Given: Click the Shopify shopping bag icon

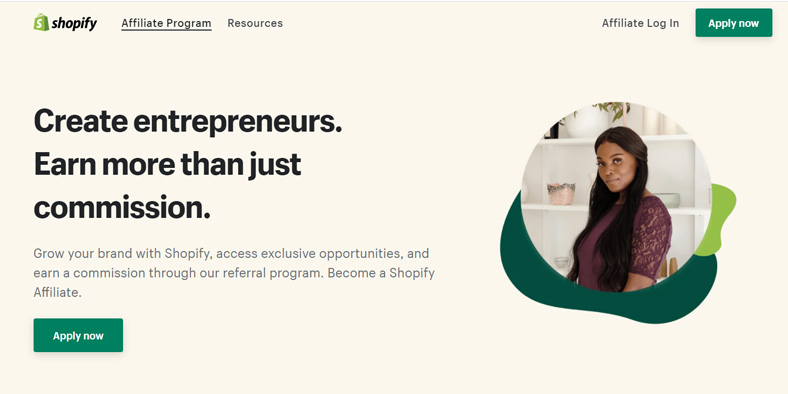Looking at the screenshot, I should [41, 22].
